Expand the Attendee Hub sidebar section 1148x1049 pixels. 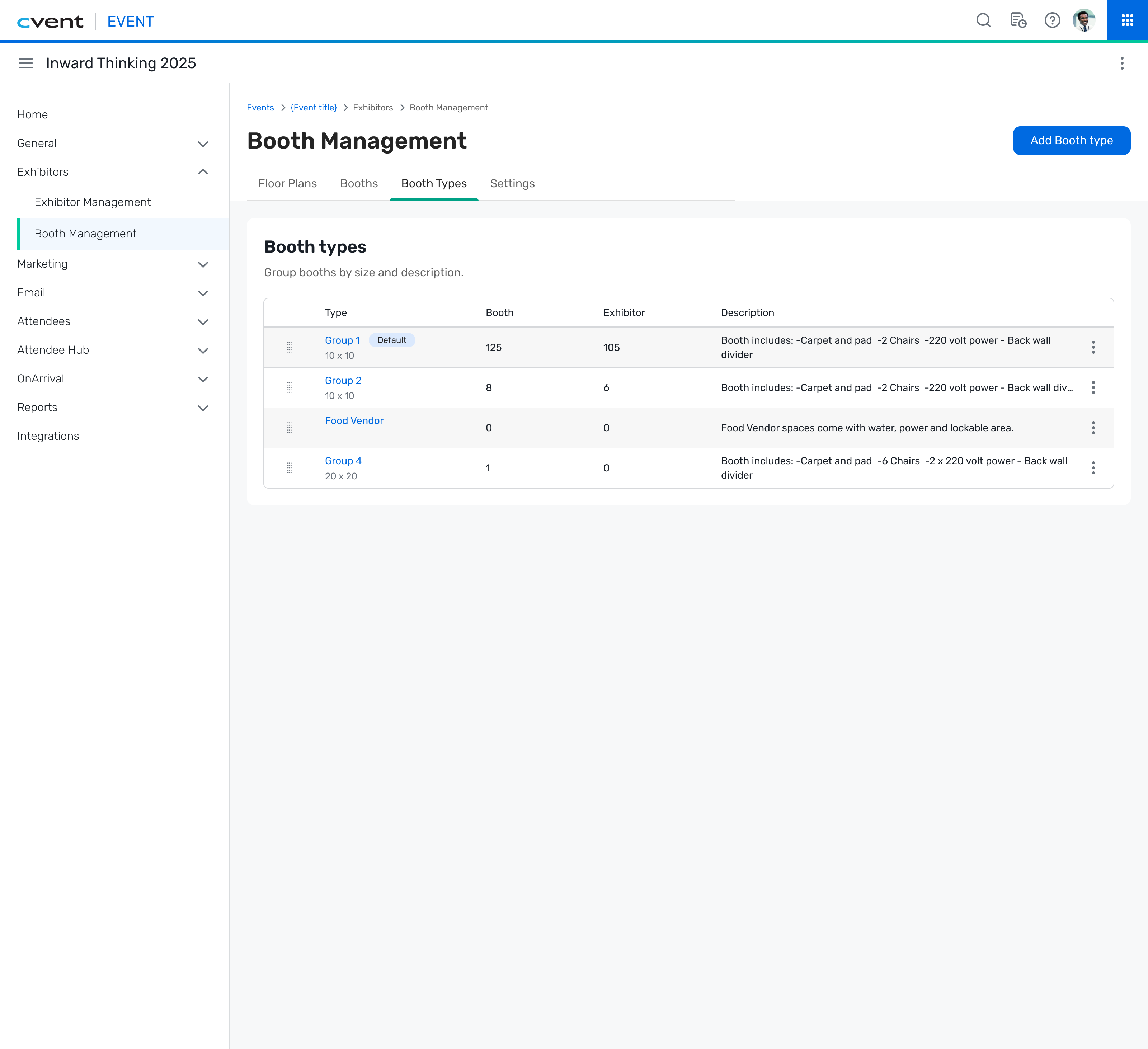pos(203,350)
